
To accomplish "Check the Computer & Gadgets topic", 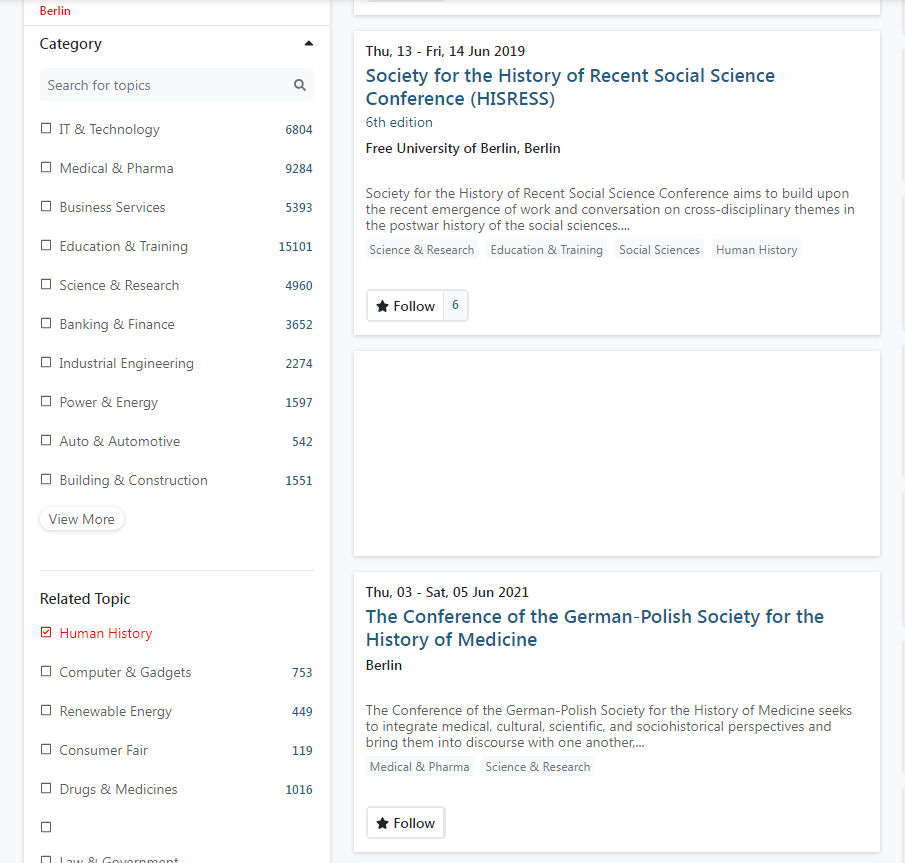I will (x=46, y=671).
